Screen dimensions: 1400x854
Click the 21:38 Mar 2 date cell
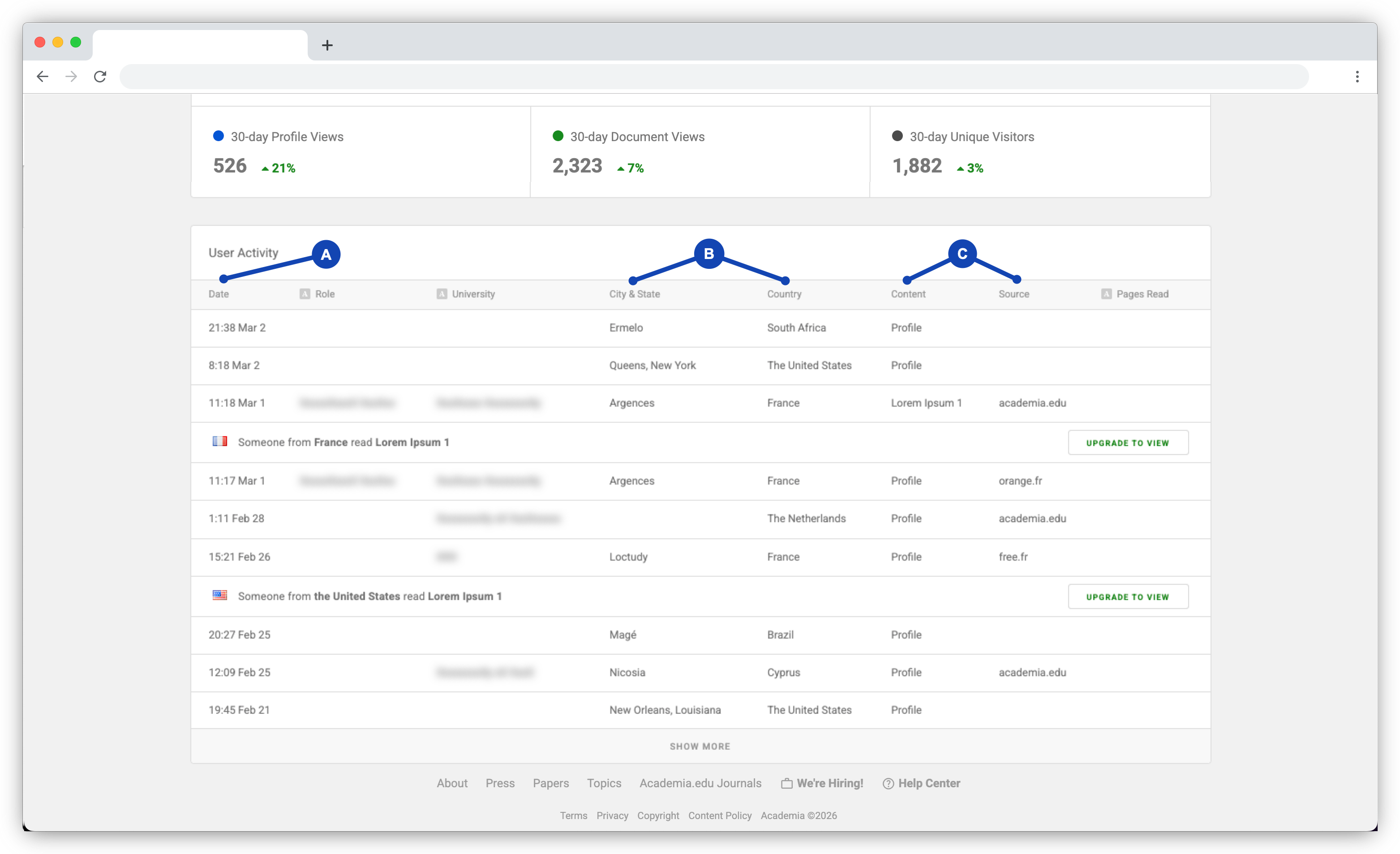237,328
